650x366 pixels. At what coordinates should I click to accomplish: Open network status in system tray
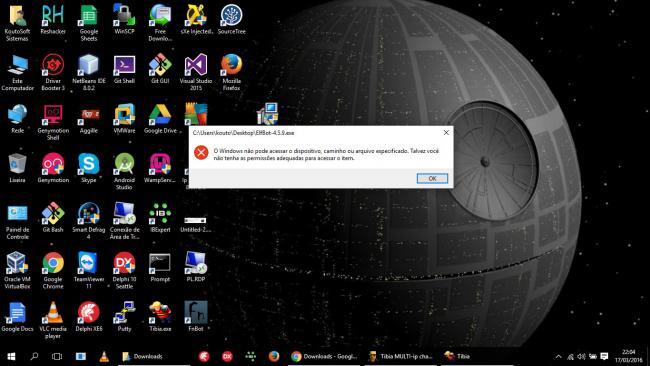point(570,357)
